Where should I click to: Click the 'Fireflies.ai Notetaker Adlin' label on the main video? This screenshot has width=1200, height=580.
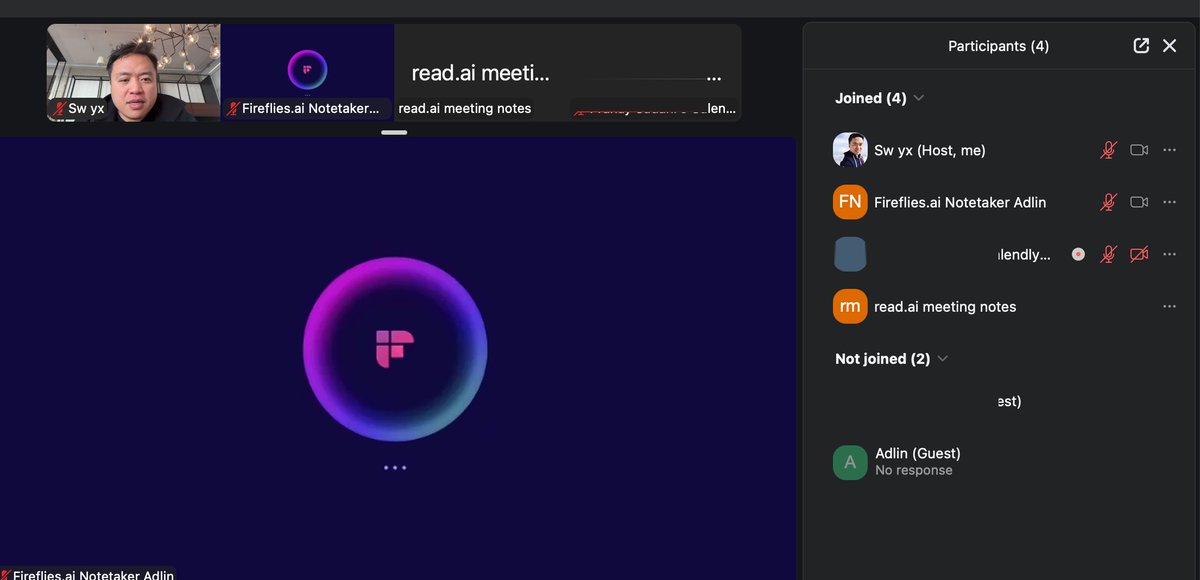pos(93,575)
